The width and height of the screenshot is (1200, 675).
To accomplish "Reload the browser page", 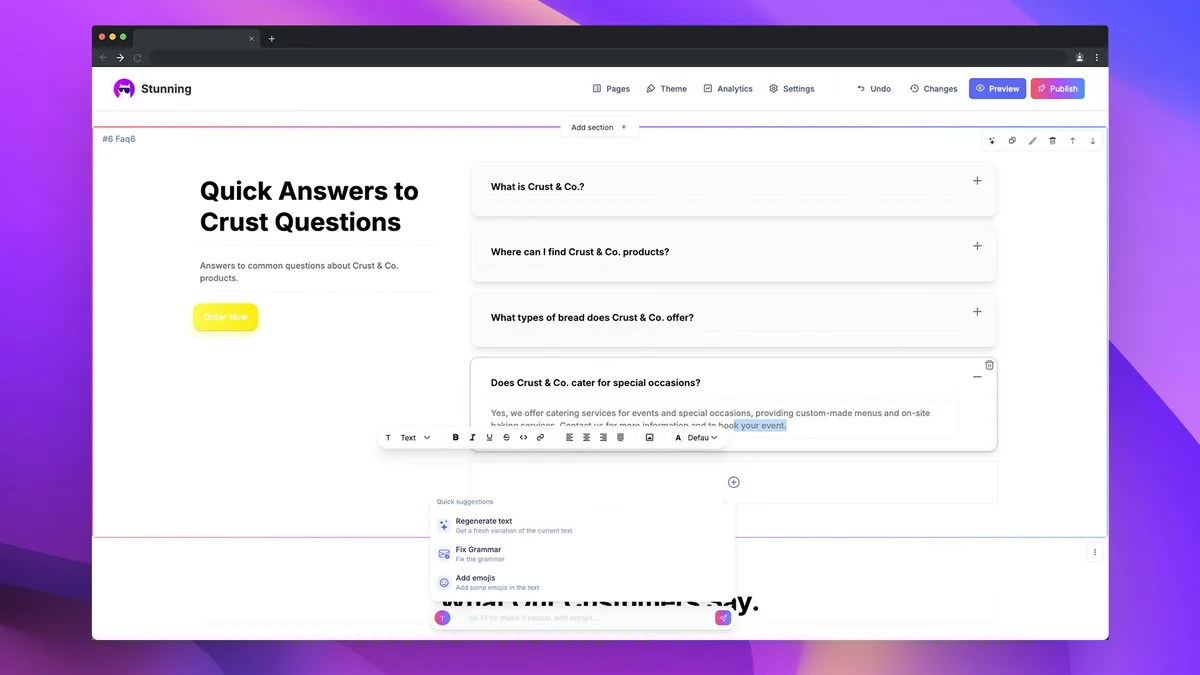I will [137, 57].
